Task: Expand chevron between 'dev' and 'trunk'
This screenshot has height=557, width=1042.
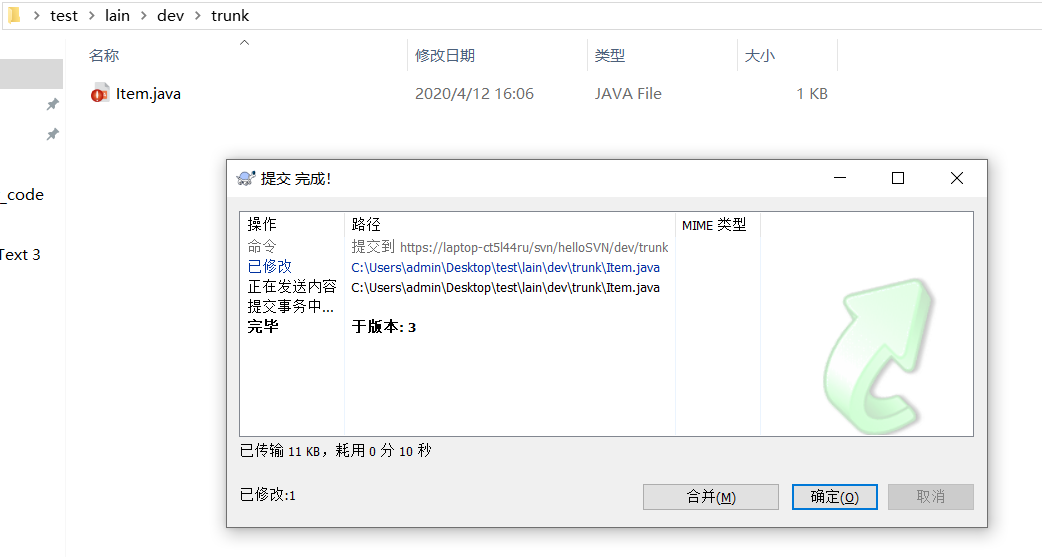Action: pos(197,15)
